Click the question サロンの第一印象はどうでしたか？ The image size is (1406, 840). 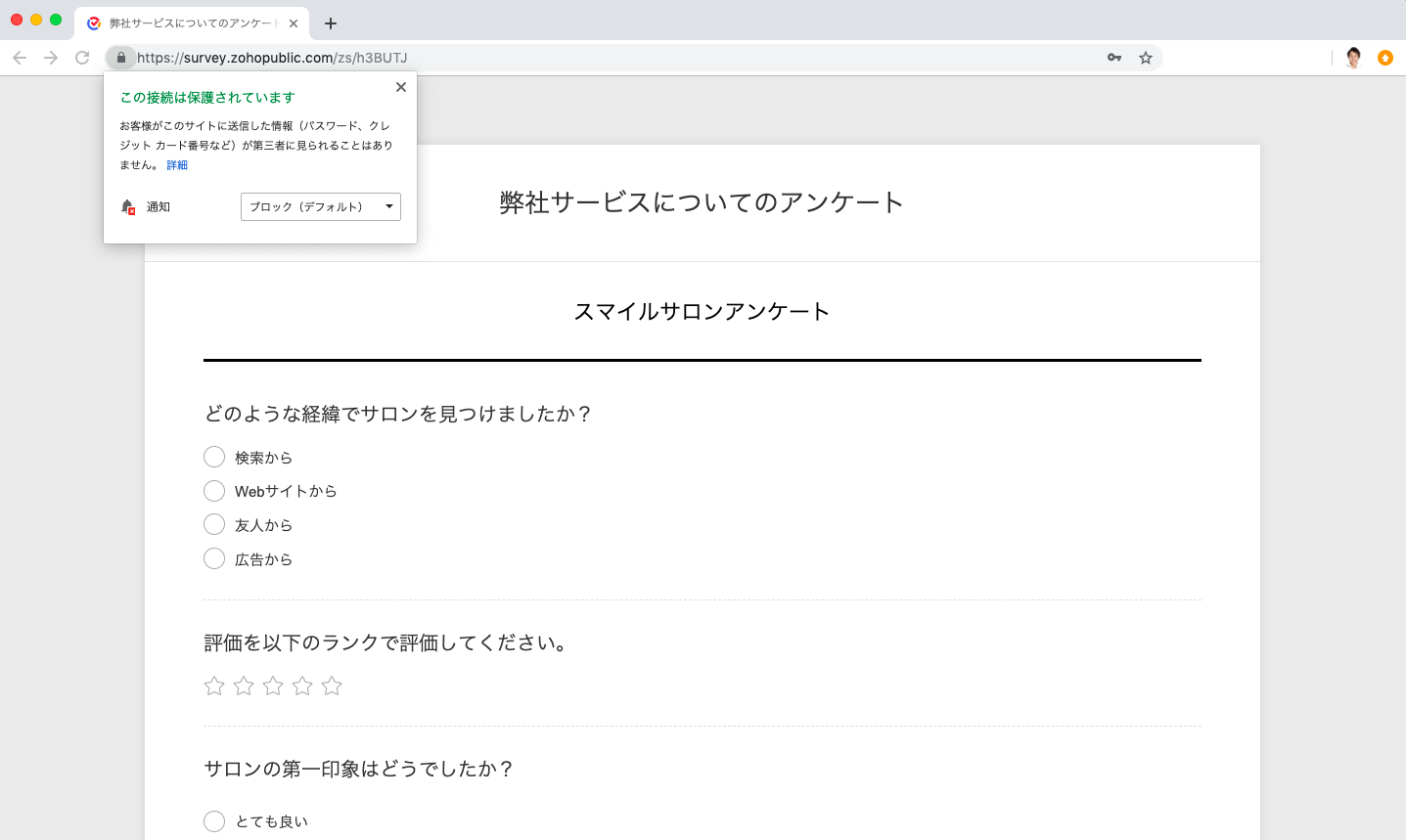pos(359,769)
